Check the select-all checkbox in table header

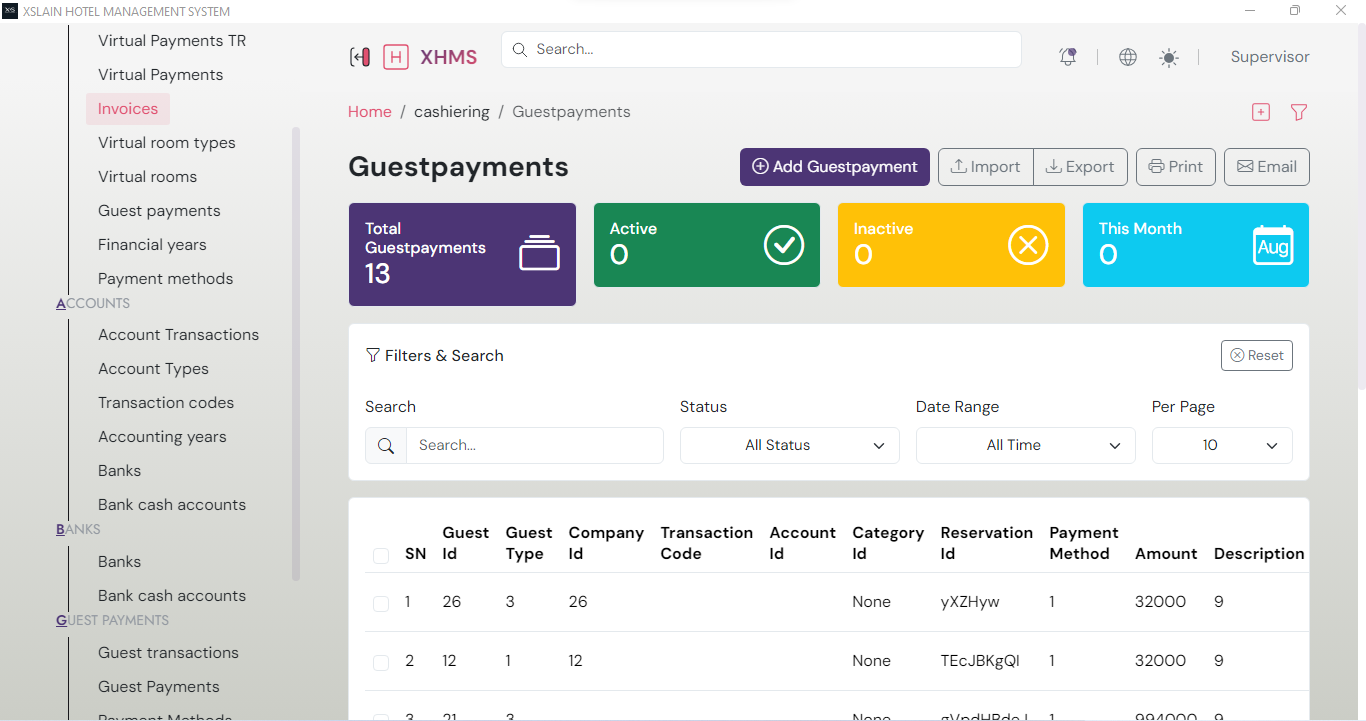381,555
